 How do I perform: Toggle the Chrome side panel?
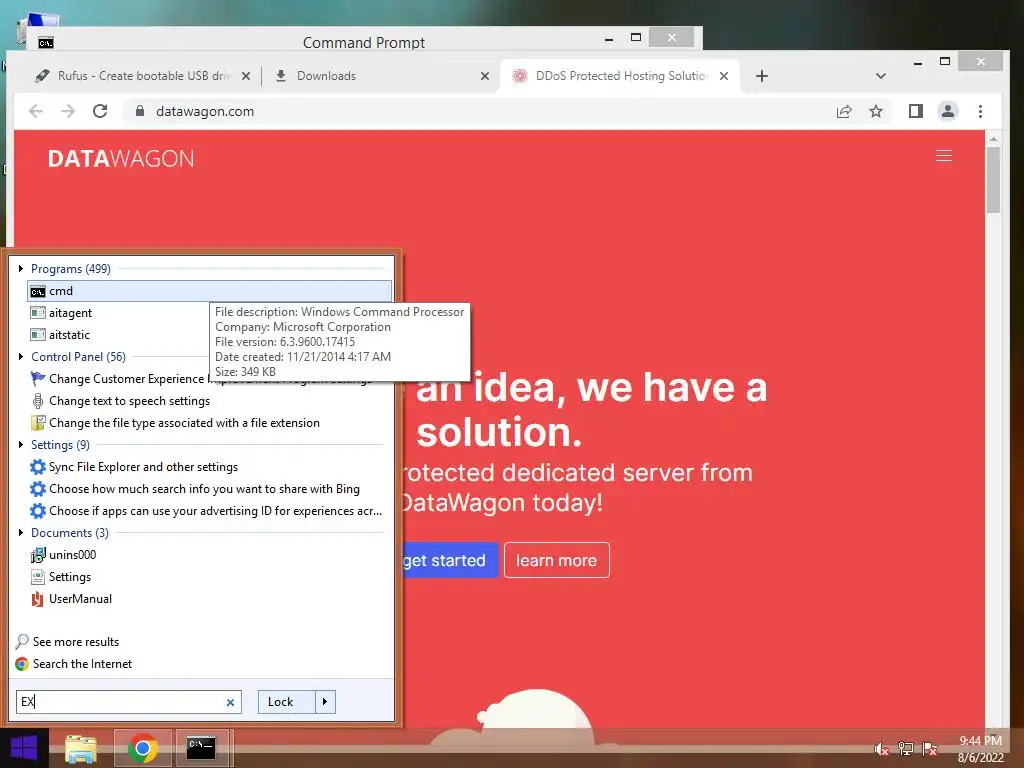916,112
